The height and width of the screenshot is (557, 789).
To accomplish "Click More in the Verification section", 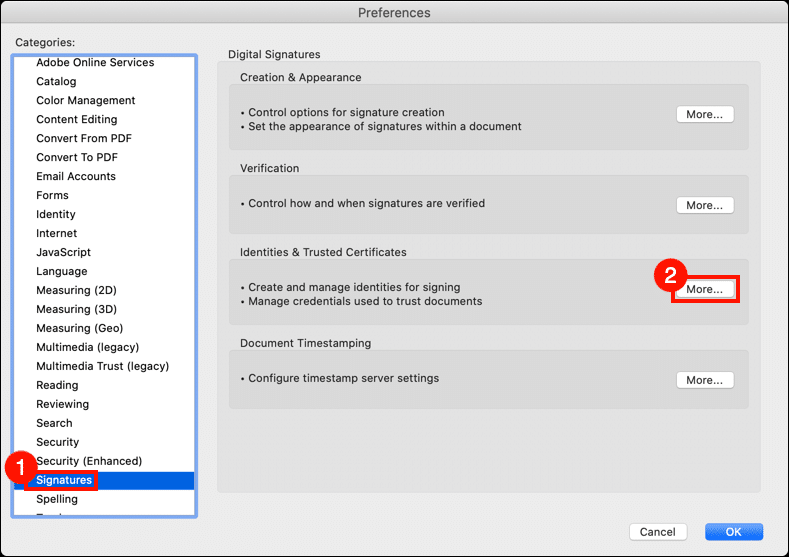I will pyautogui.click(x=704, y=205).
